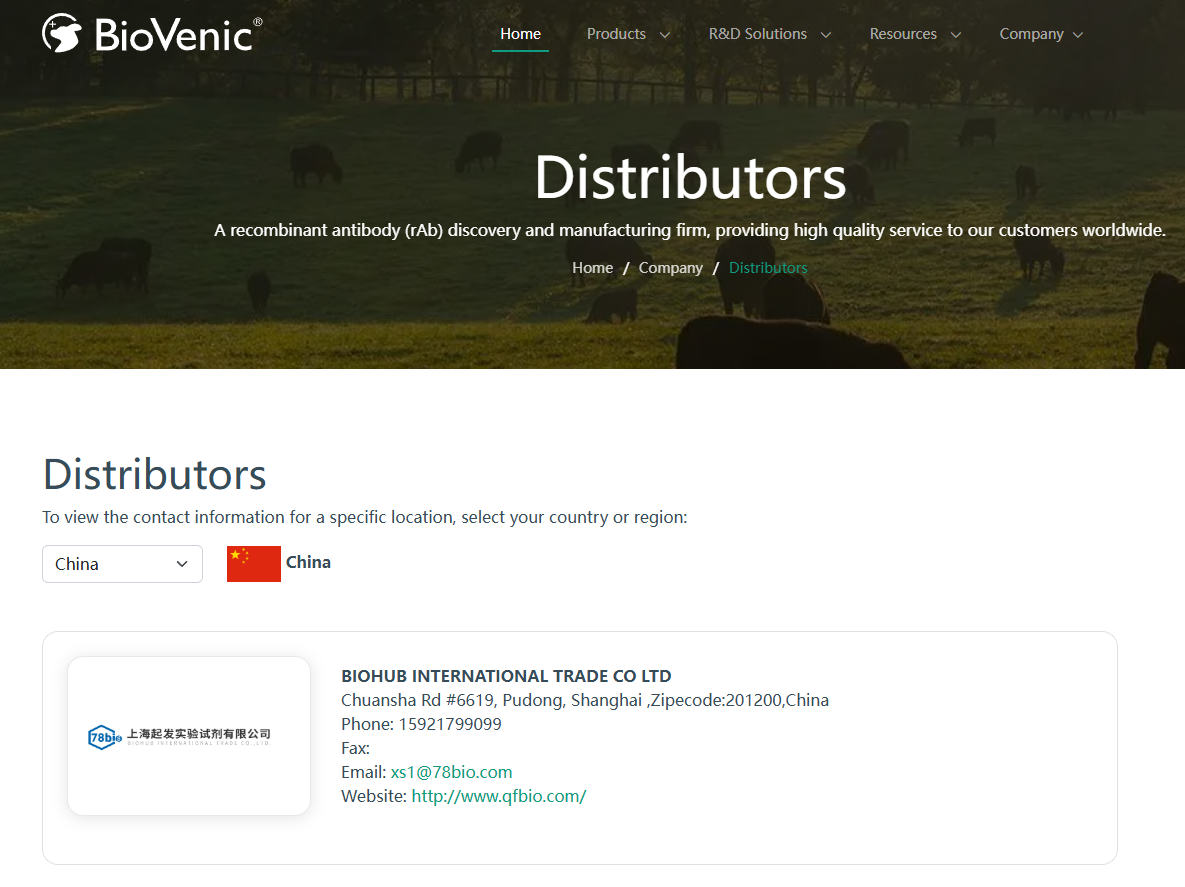1185x887 pixels.
Task: Open the Company navigation menu
Action: coord(1031,34)
